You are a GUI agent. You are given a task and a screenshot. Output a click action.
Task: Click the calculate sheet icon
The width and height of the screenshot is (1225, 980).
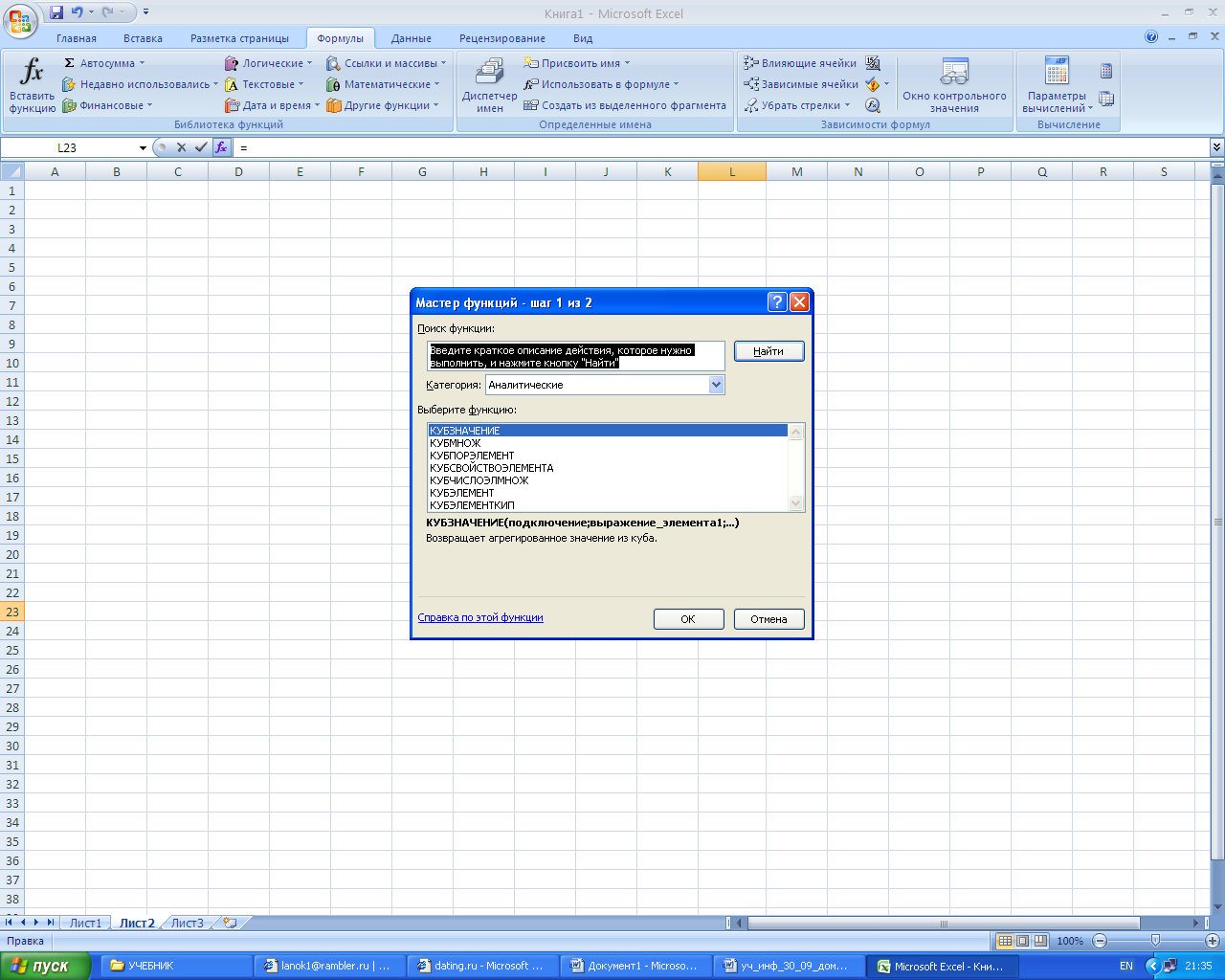1106,99
